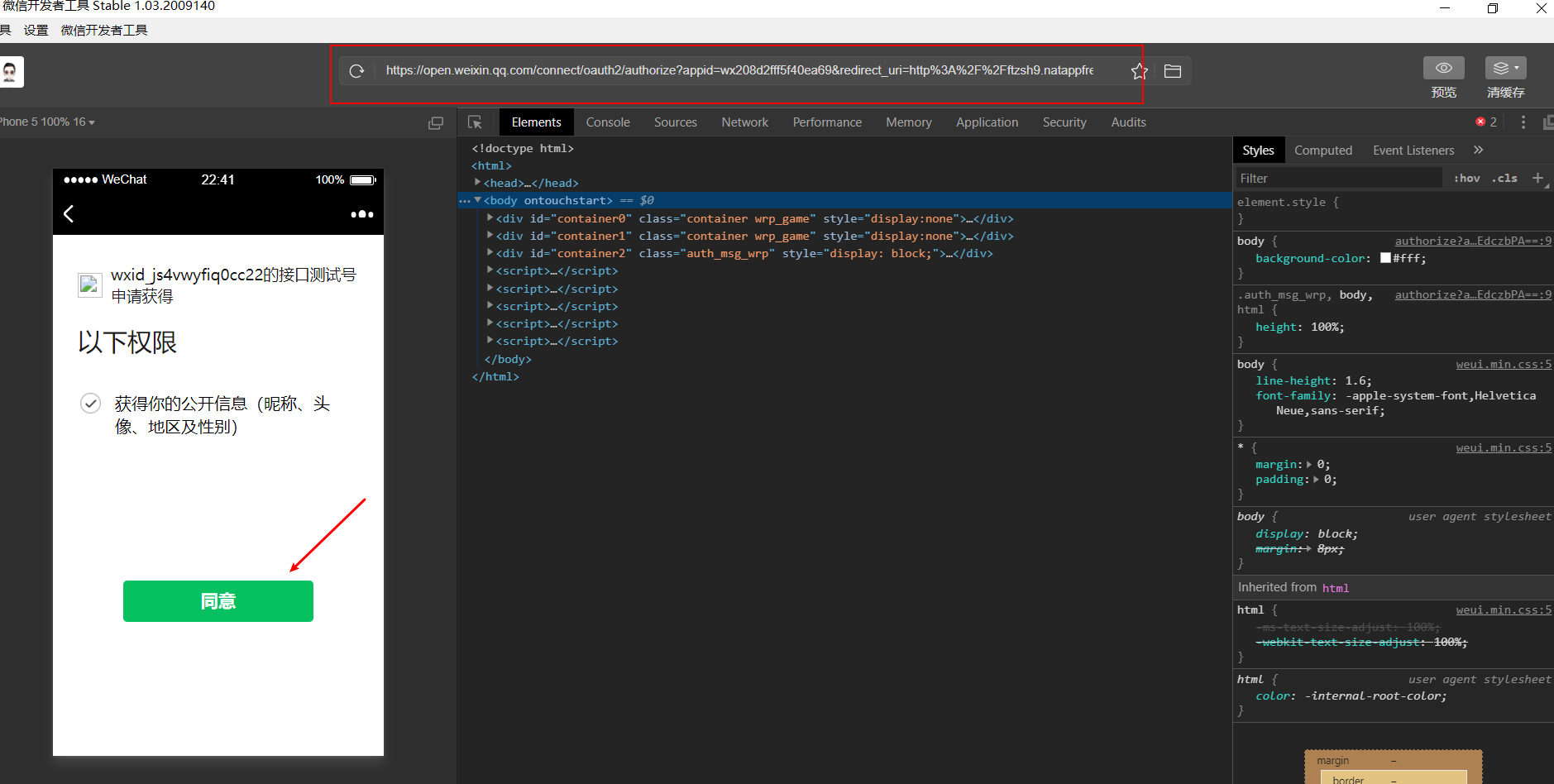Screen dimensions: 1554x784
Task: Click the red error count indicator
Action: point(1486,122)
